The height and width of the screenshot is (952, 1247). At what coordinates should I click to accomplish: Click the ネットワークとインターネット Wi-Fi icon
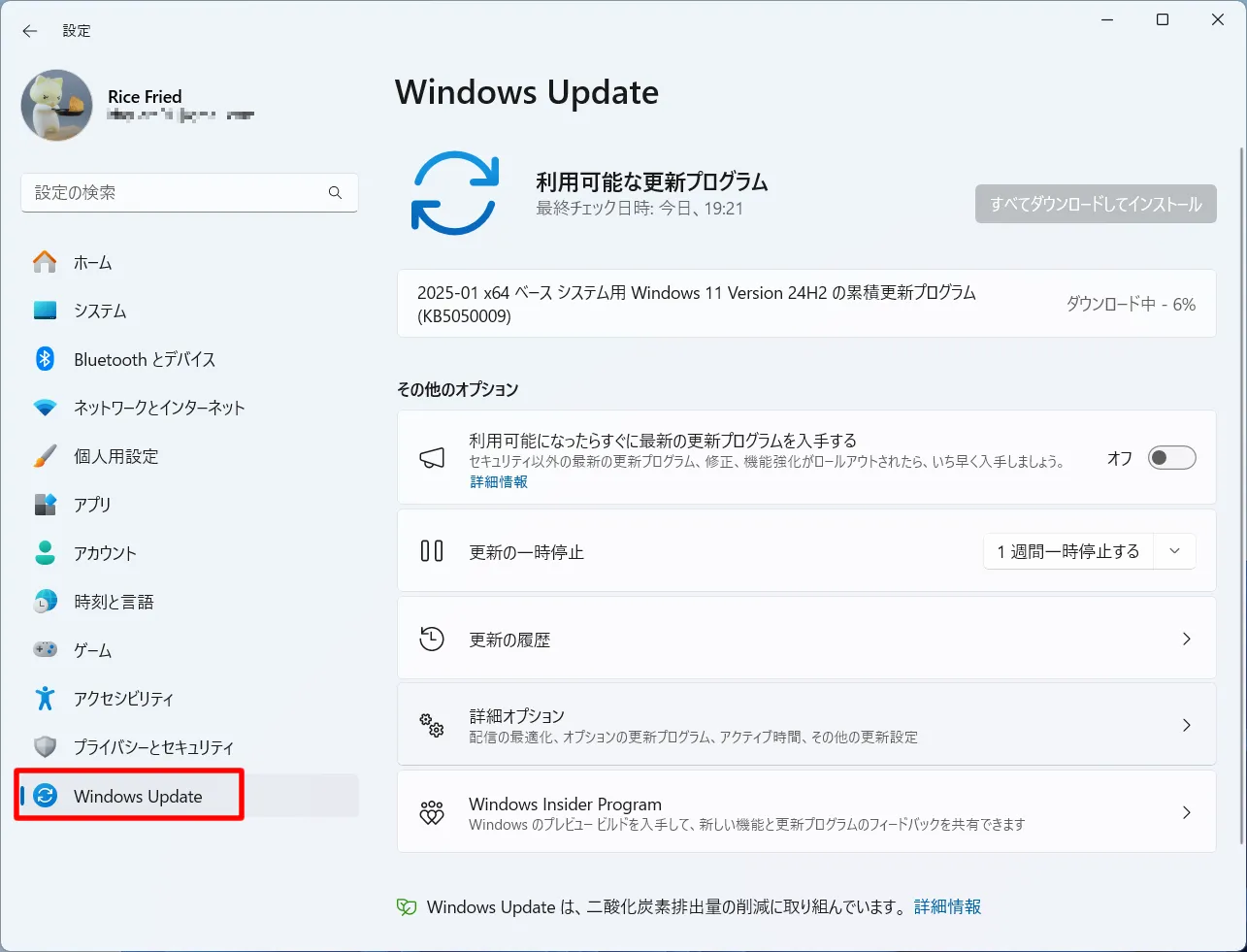[45, 408]
